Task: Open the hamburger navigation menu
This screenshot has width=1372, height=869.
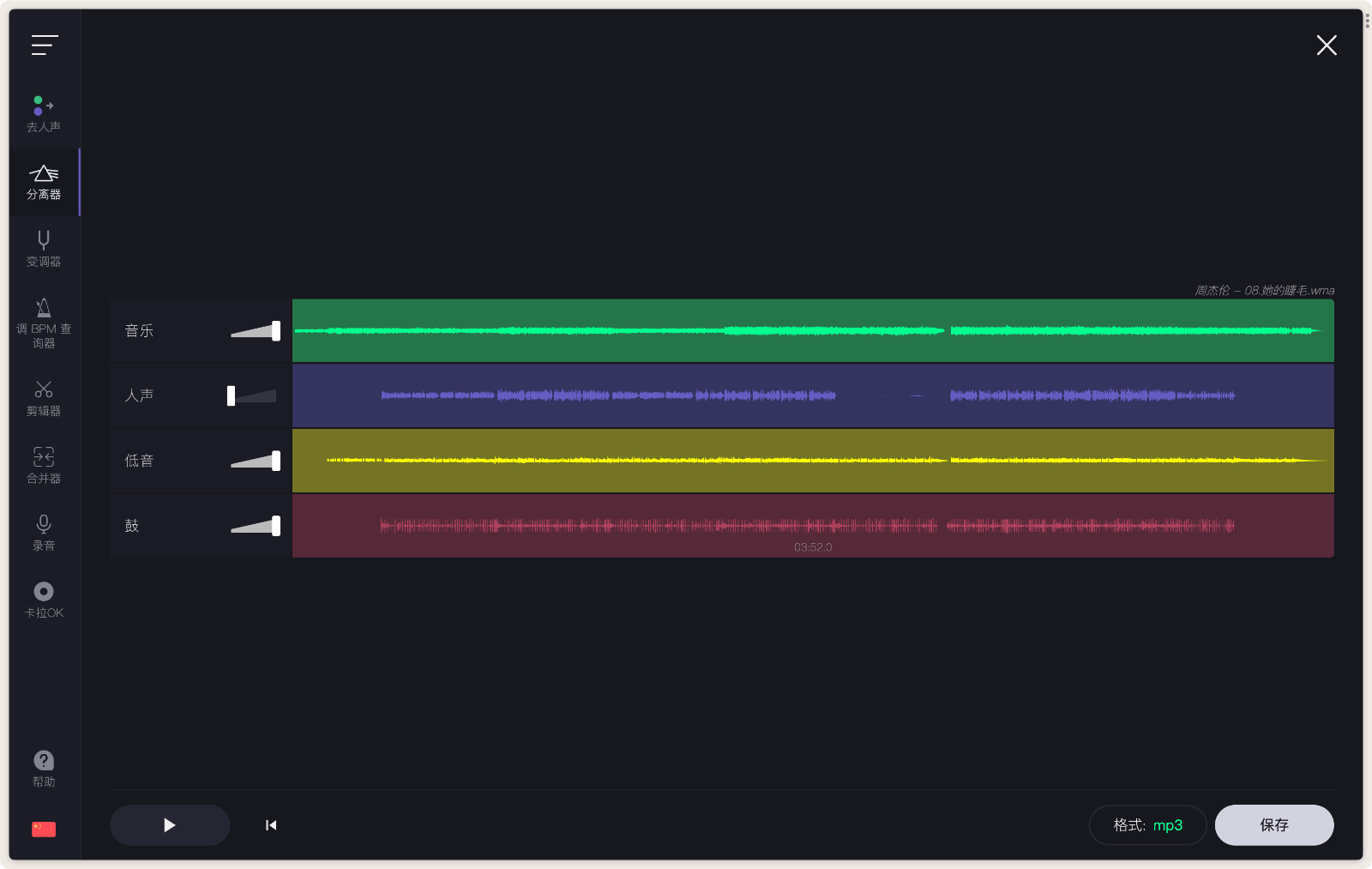Action: [x=44, y=45]
